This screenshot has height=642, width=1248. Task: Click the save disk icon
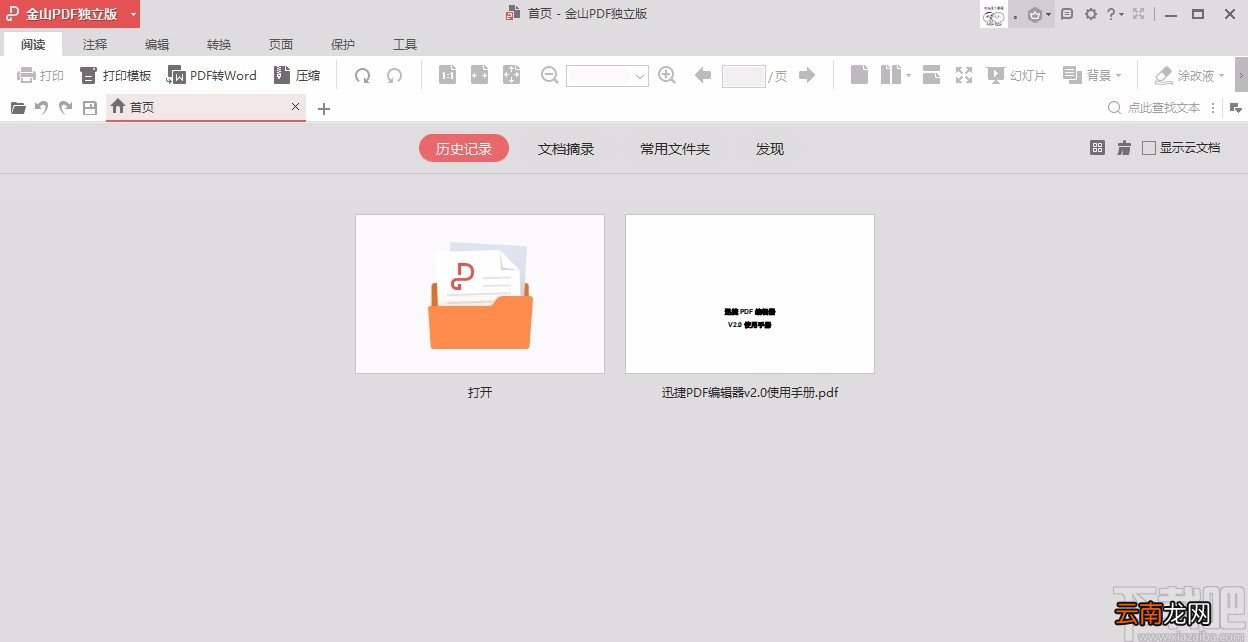tap(90, 108)
